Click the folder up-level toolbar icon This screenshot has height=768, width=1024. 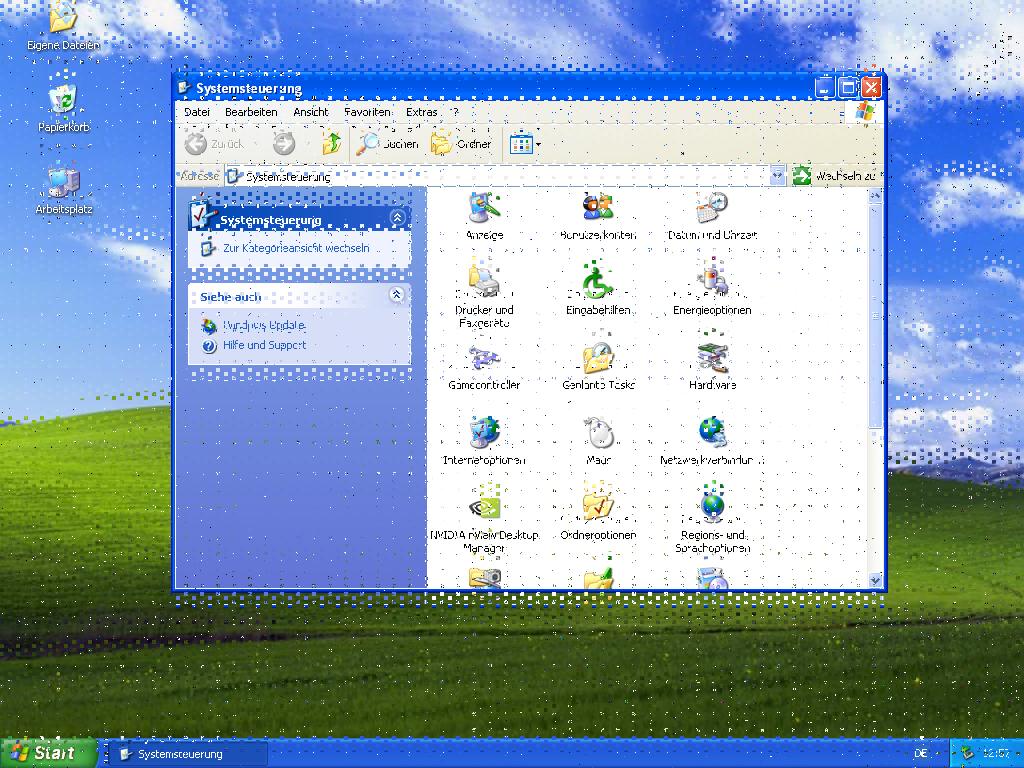[332, 144]
